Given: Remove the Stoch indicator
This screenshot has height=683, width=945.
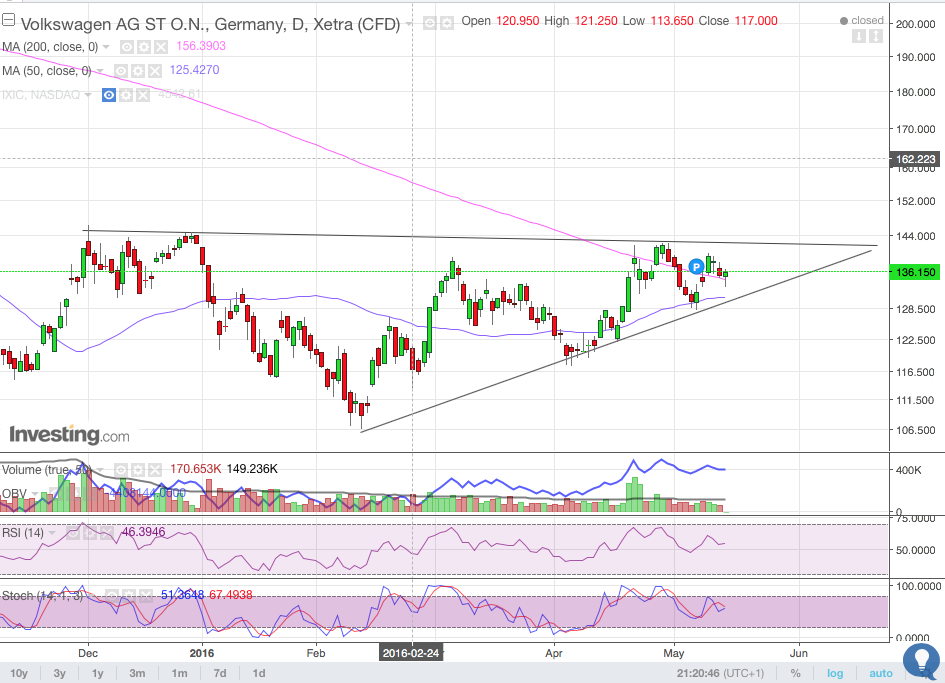Looking at the screenshot, I should (x=146, y=596).
